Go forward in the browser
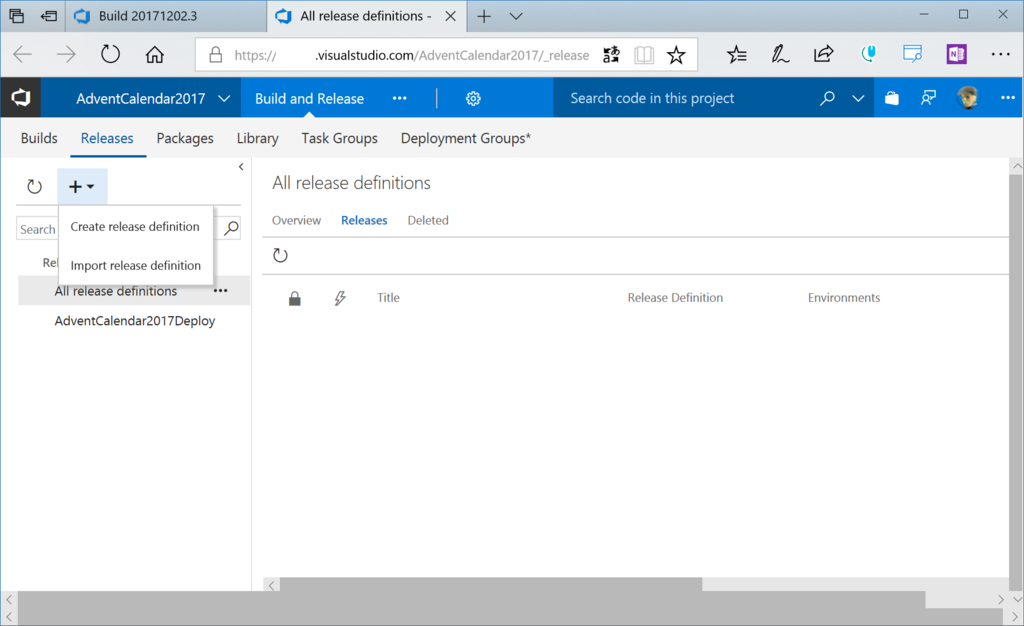The width and height of the screenshot is (1024, 626). tap(66, 54)
